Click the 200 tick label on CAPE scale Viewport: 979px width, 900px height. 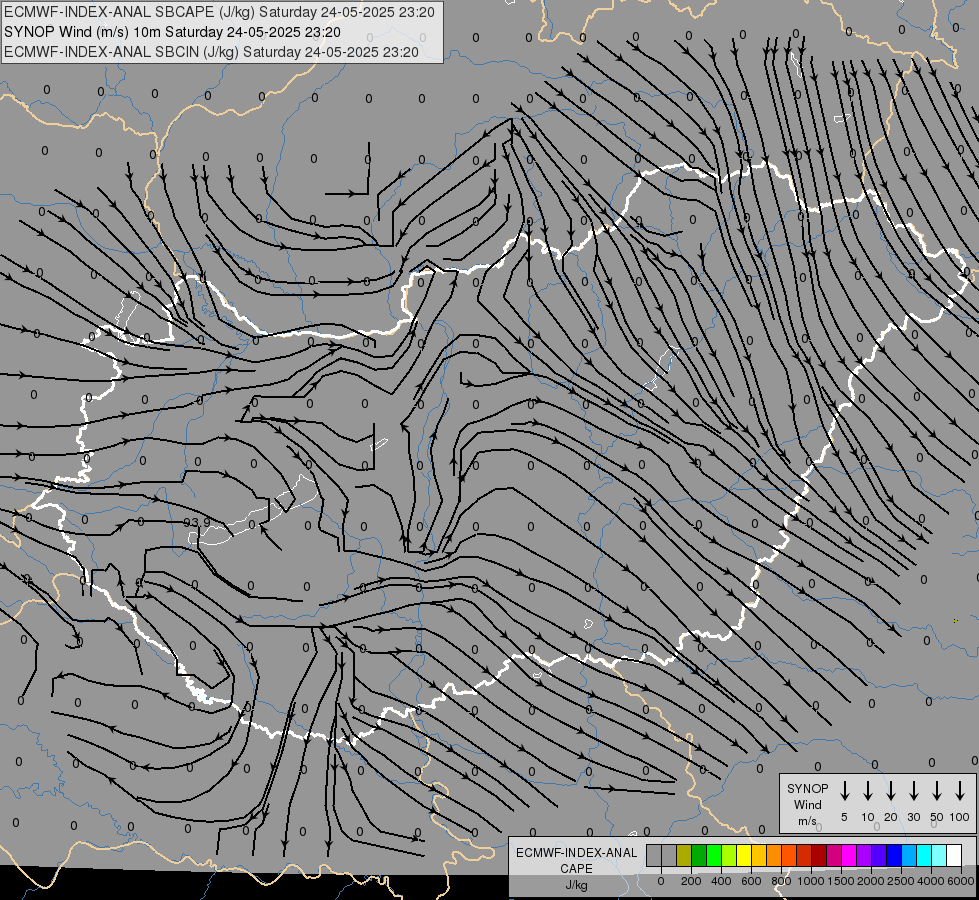click(691, 881)
